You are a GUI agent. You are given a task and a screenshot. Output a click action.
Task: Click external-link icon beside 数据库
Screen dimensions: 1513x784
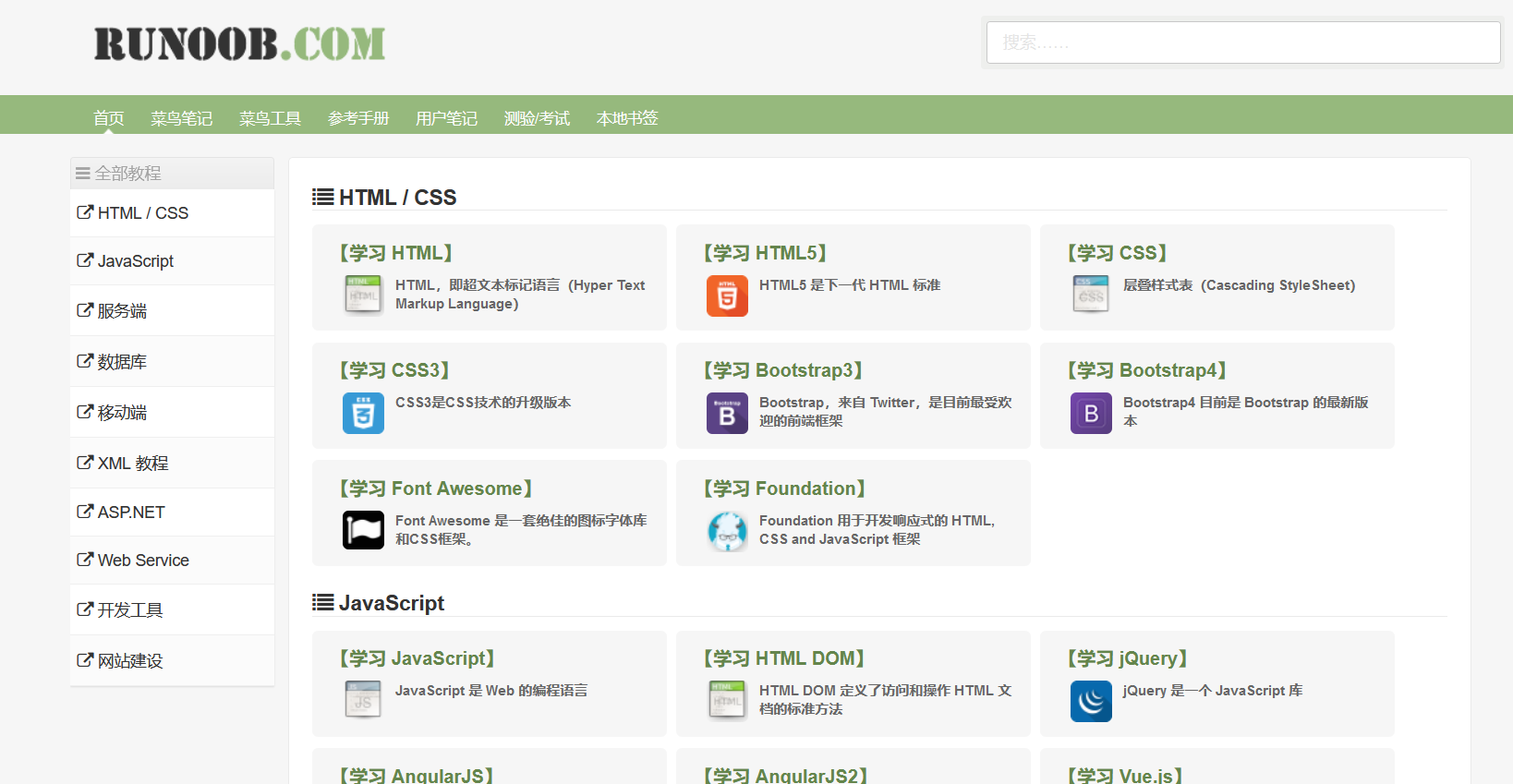[85, 361]
